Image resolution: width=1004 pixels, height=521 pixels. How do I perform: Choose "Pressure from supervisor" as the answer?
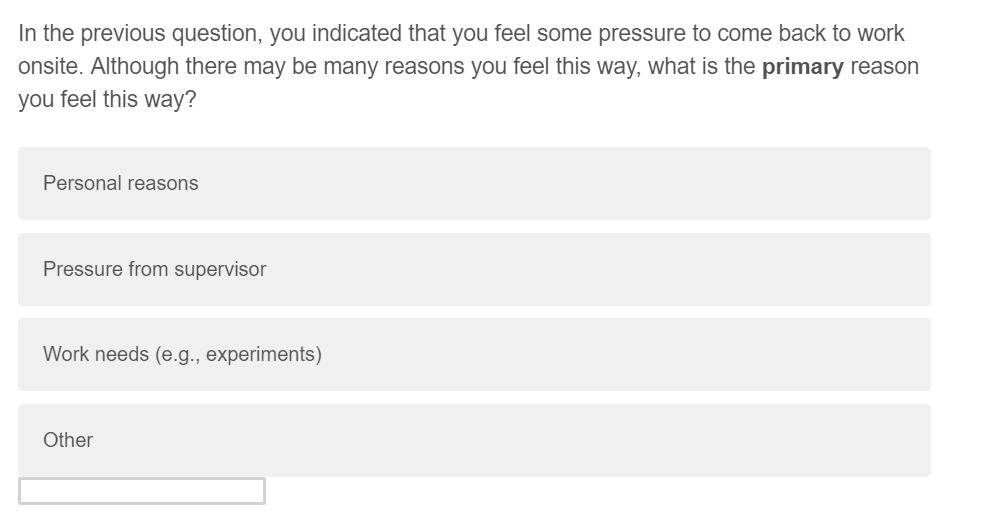tap(474, 270)
